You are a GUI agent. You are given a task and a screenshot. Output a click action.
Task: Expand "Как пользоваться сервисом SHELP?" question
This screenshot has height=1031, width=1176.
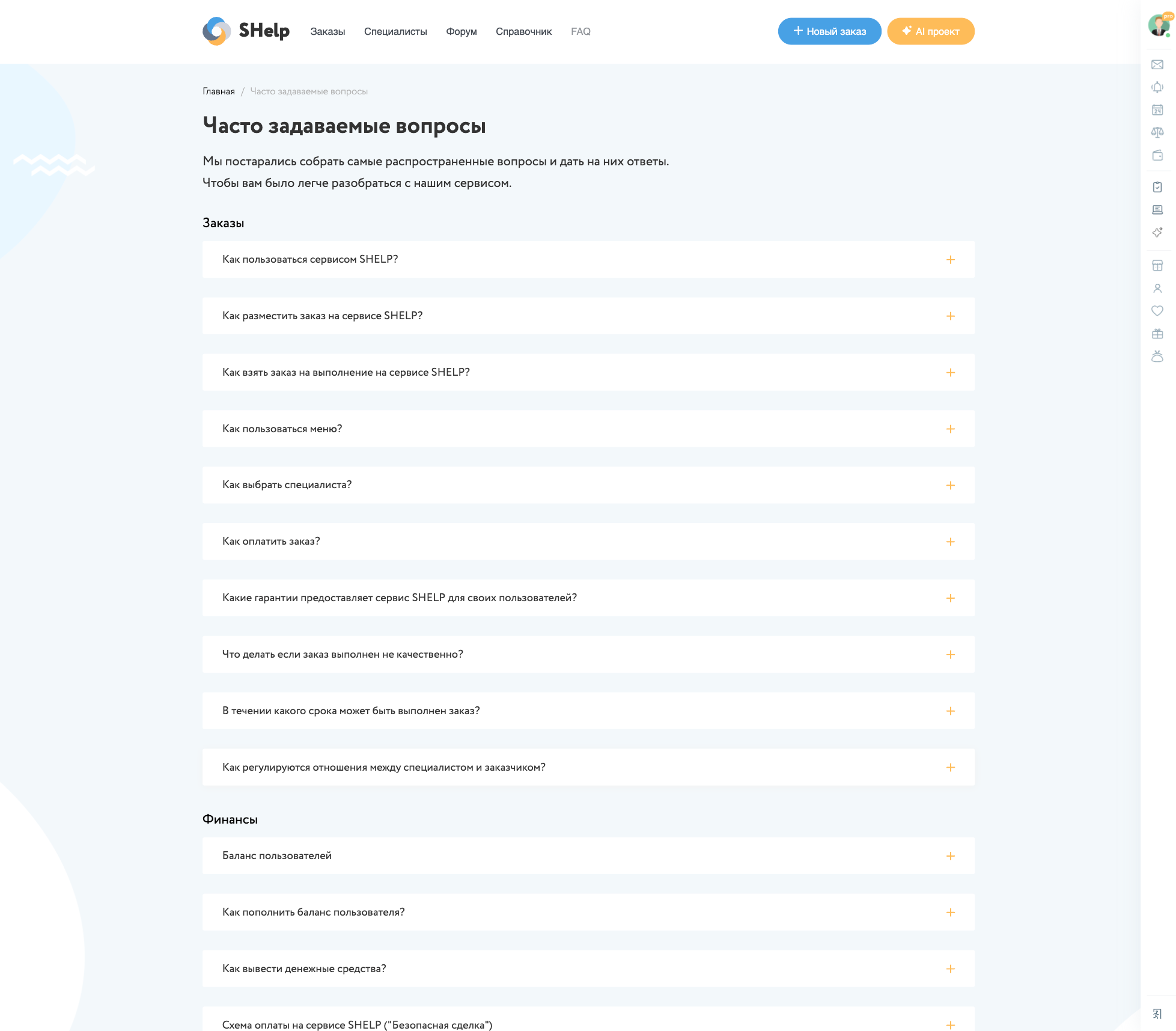pyautogui.click(x=588, y=260)
